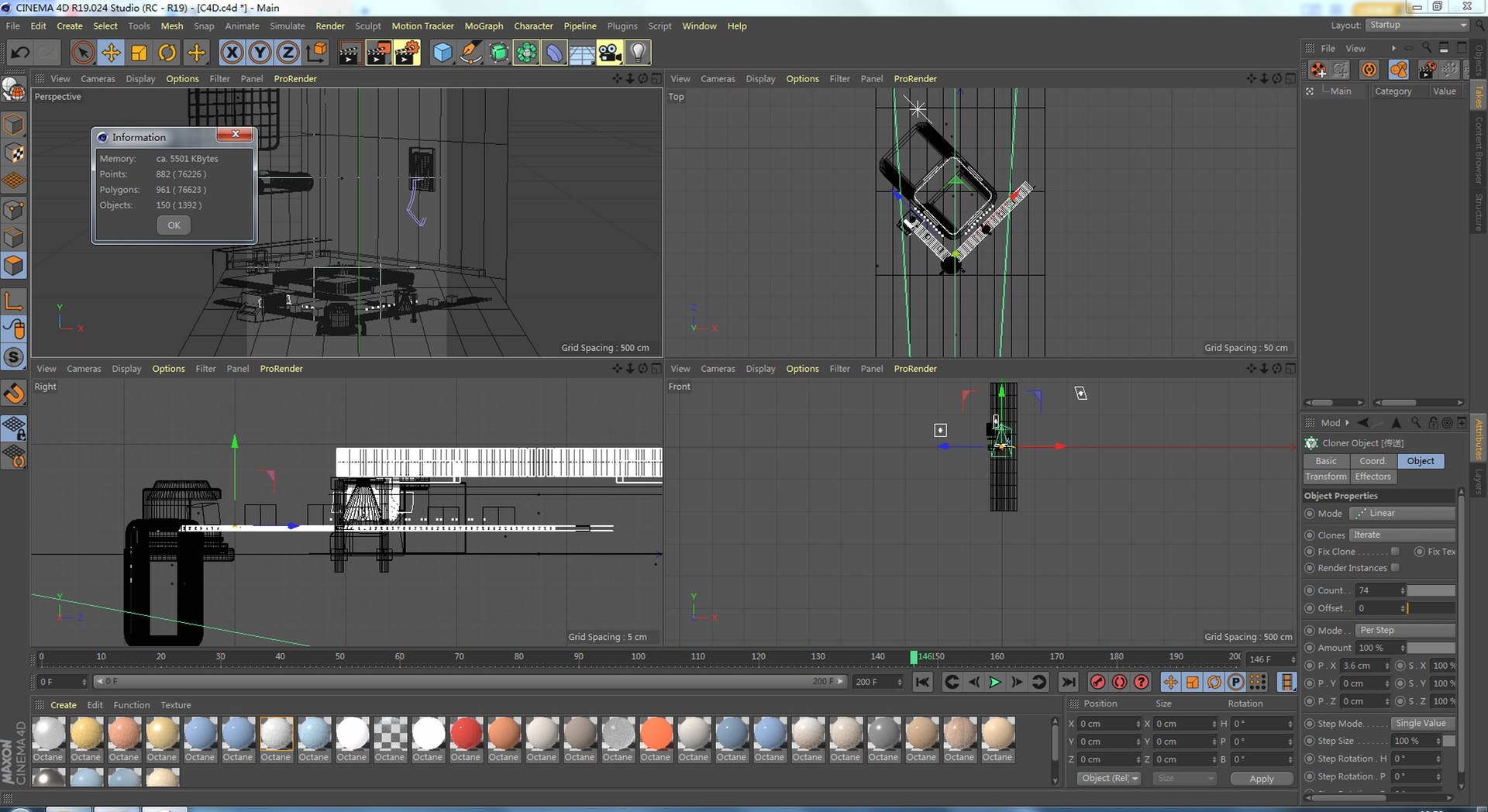
Task: Open Clones Iterate dropdown
Action: point(1402,535)
